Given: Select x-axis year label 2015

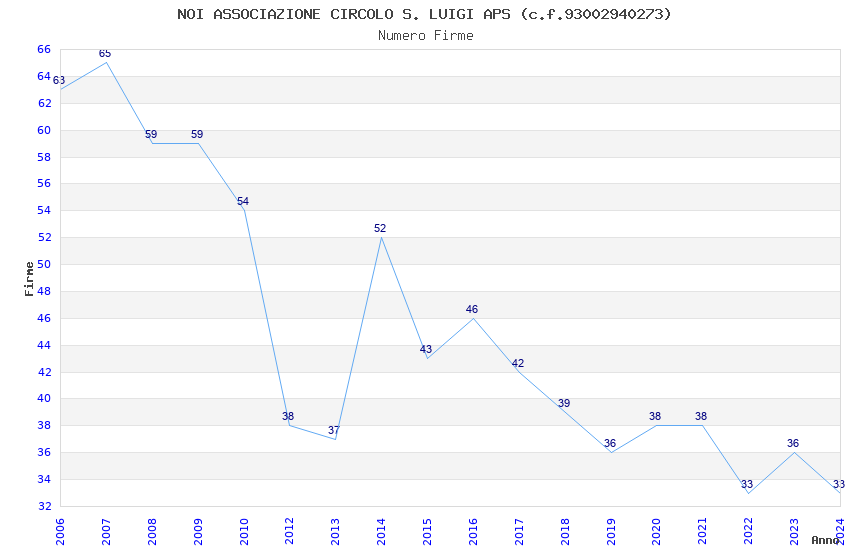Looking at the screenshot, I should point(428,532).
